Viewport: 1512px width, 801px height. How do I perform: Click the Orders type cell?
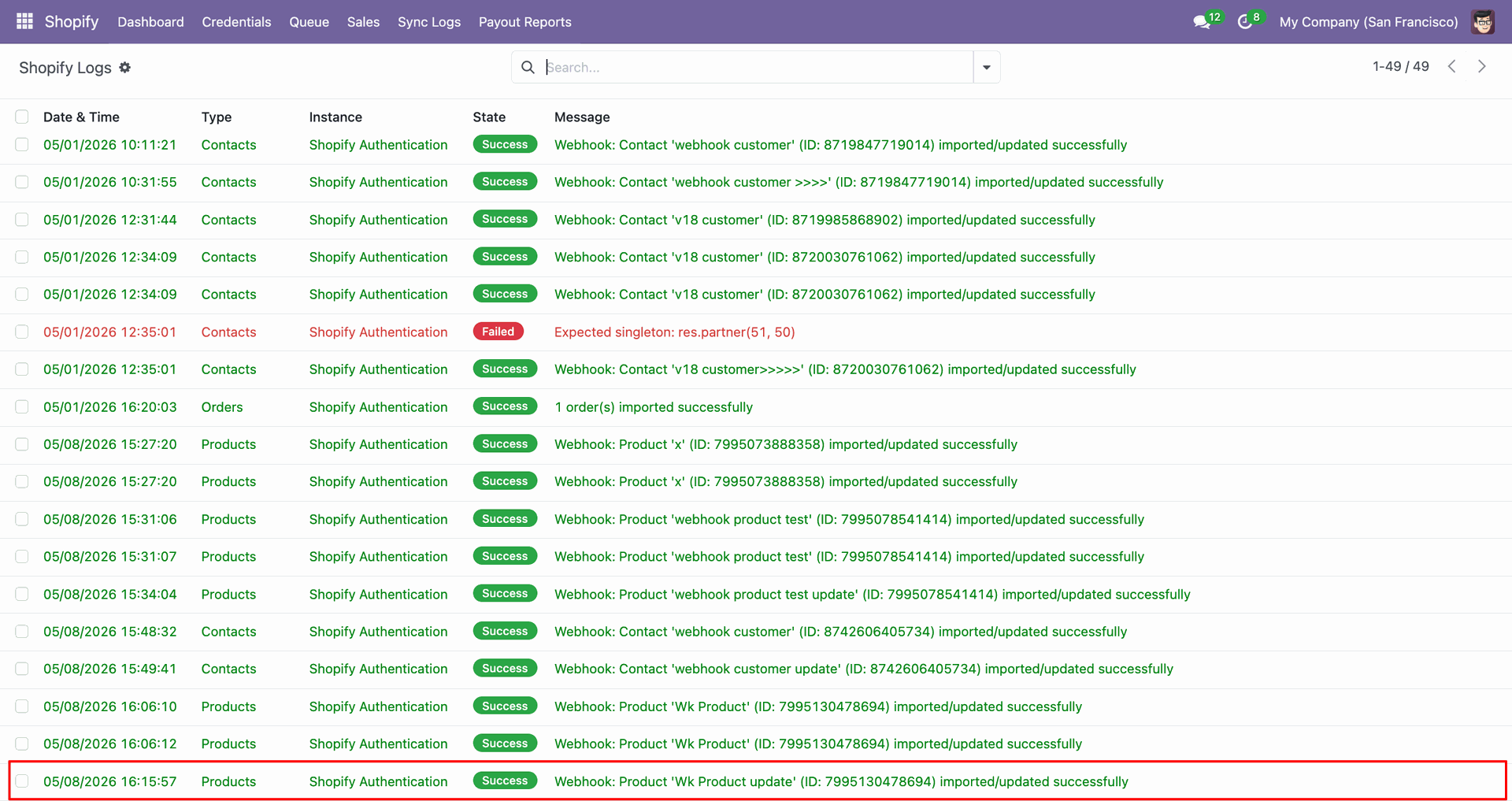(x=222, y=407)
